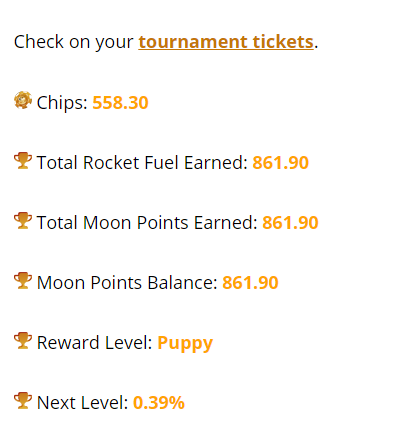Image resolution: width=395 pixels, height=438 pixels.
Task: Click the Next Level 0.39% percentage
Action: [x=159, y=403]
